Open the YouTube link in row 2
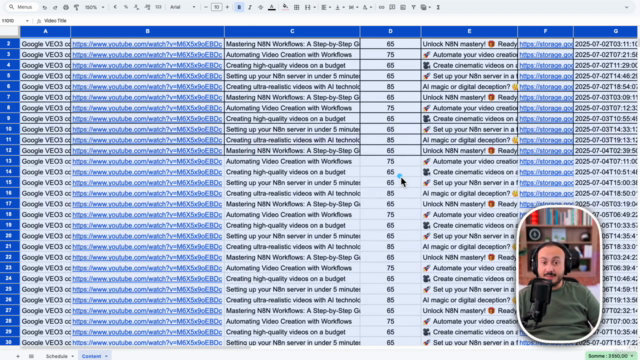 (x=147, y=44)
